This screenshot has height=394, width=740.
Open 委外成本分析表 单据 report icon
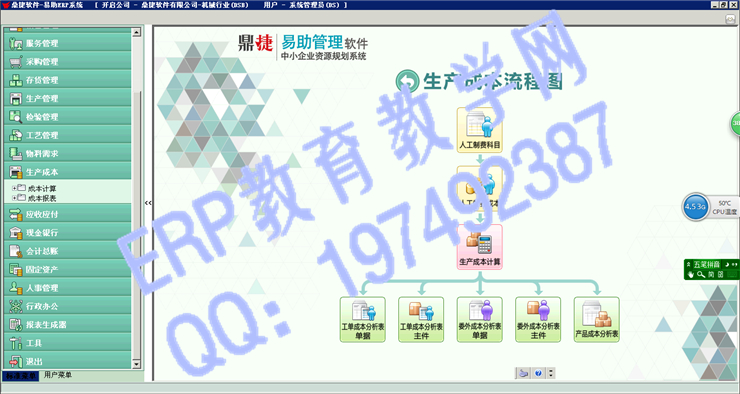(479, 319)
